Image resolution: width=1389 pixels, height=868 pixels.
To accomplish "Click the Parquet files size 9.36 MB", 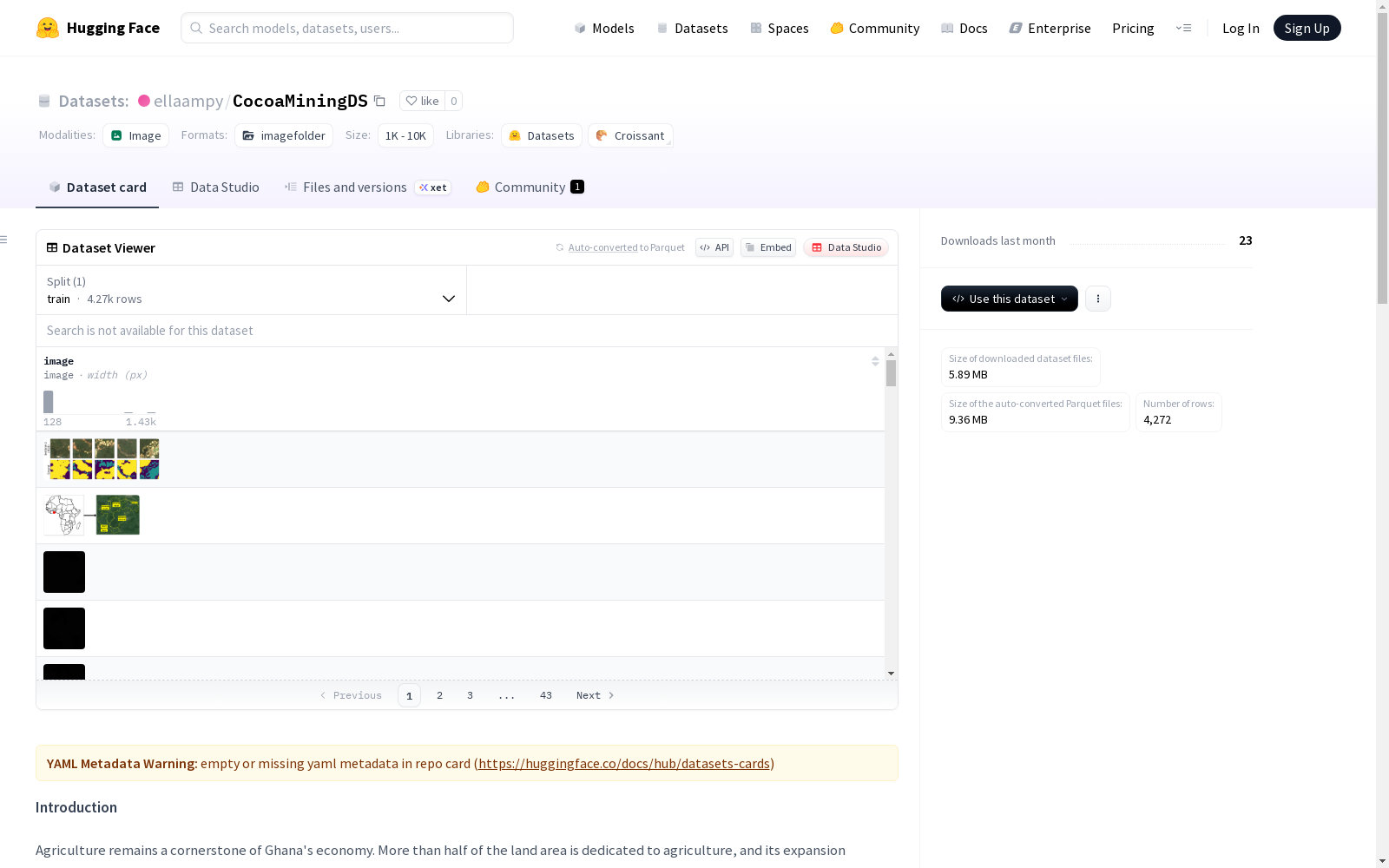I will click(968, 420).
